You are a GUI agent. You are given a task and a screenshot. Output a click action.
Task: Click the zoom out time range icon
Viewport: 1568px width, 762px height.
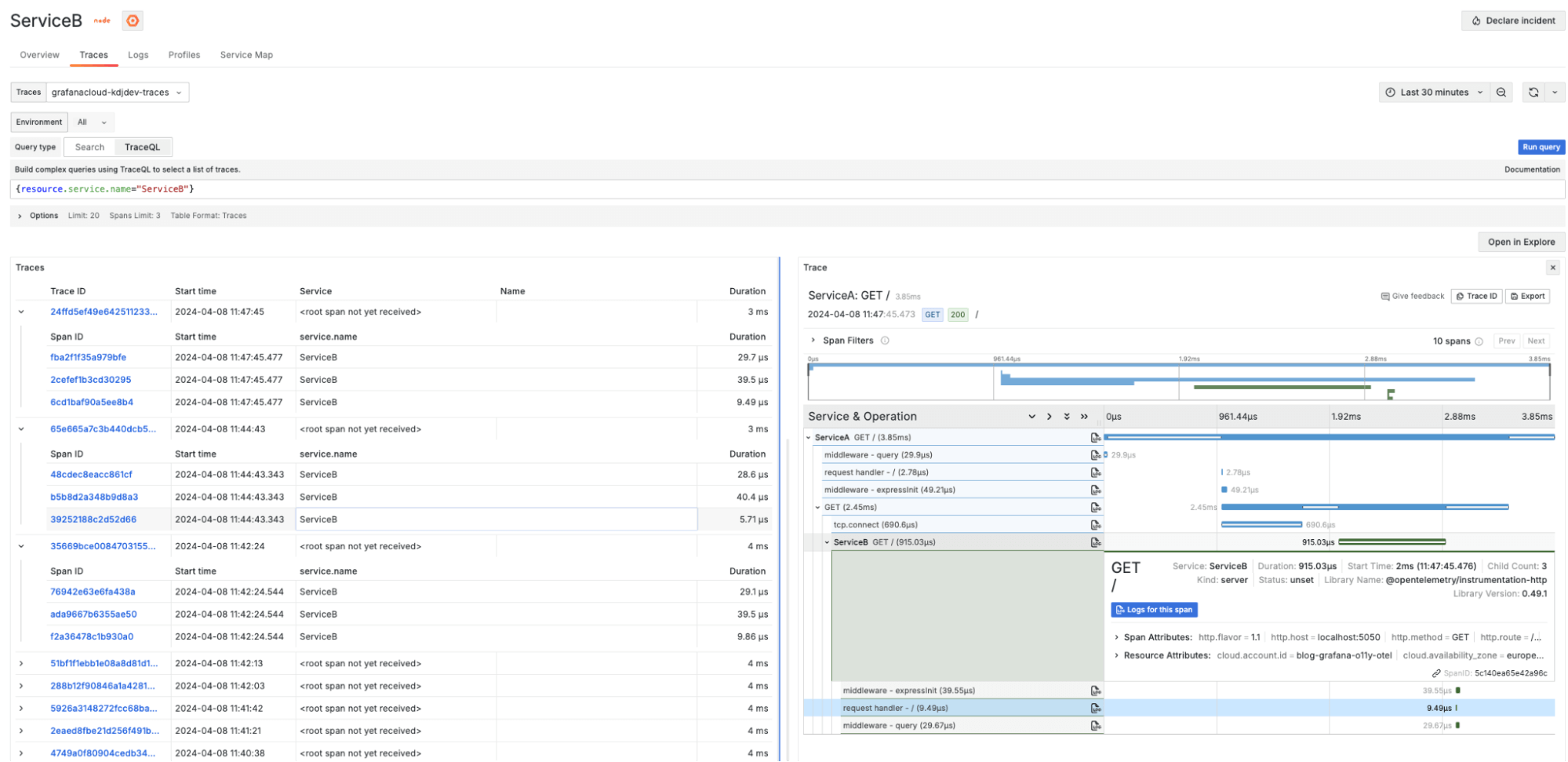(x=1501, y=93)
